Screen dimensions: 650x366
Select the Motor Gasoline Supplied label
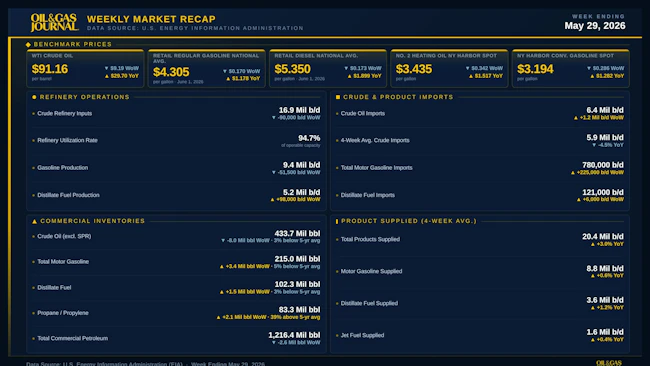tap(371, 271)
